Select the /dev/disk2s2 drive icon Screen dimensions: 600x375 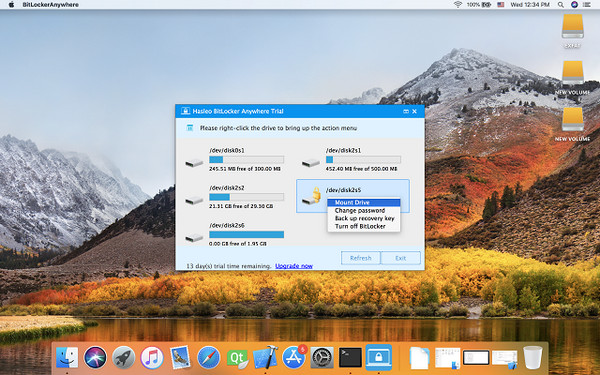coord(194,200)
